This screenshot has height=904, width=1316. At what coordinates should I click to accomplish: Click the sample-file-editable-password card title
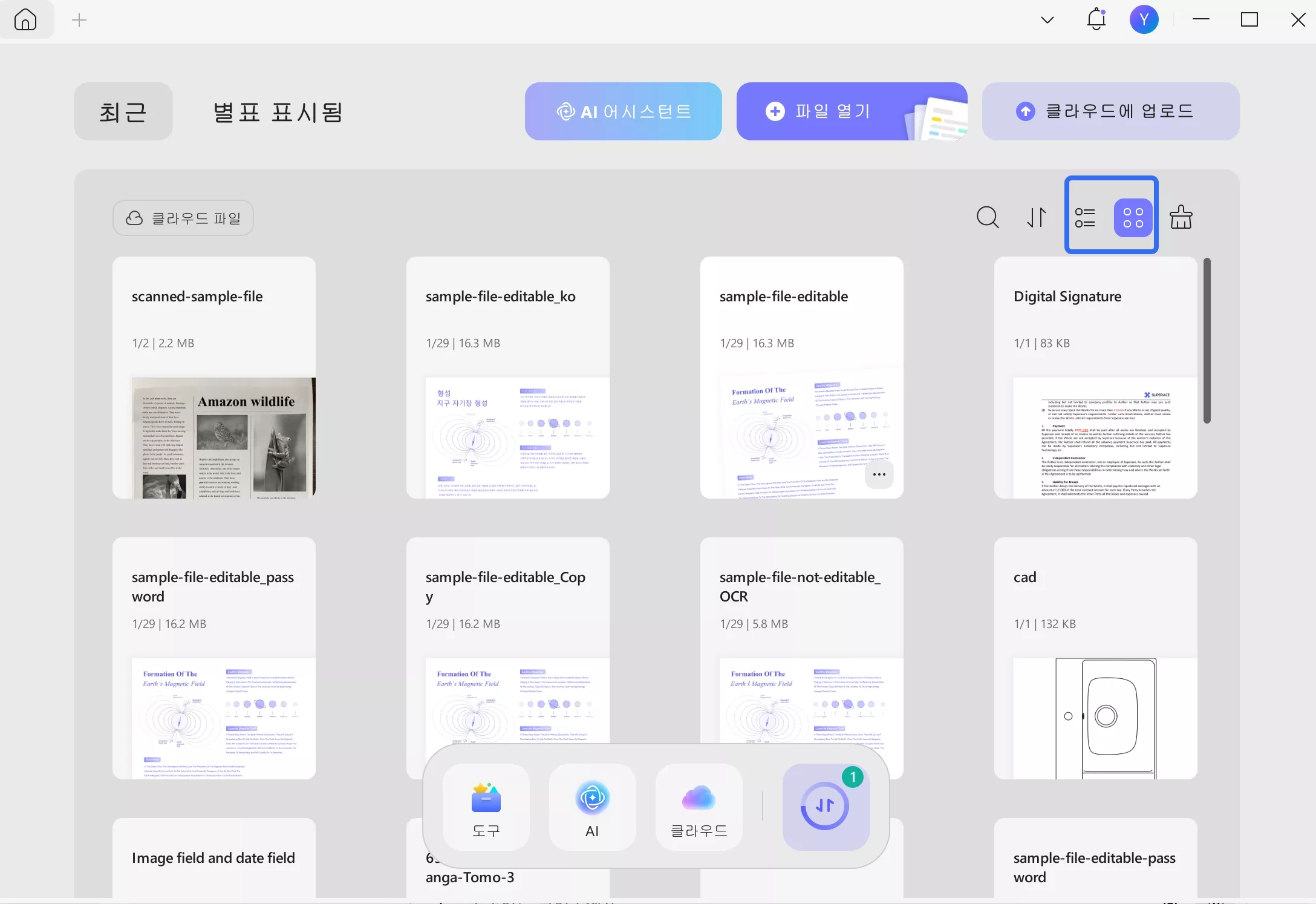tap(1095, 868)
